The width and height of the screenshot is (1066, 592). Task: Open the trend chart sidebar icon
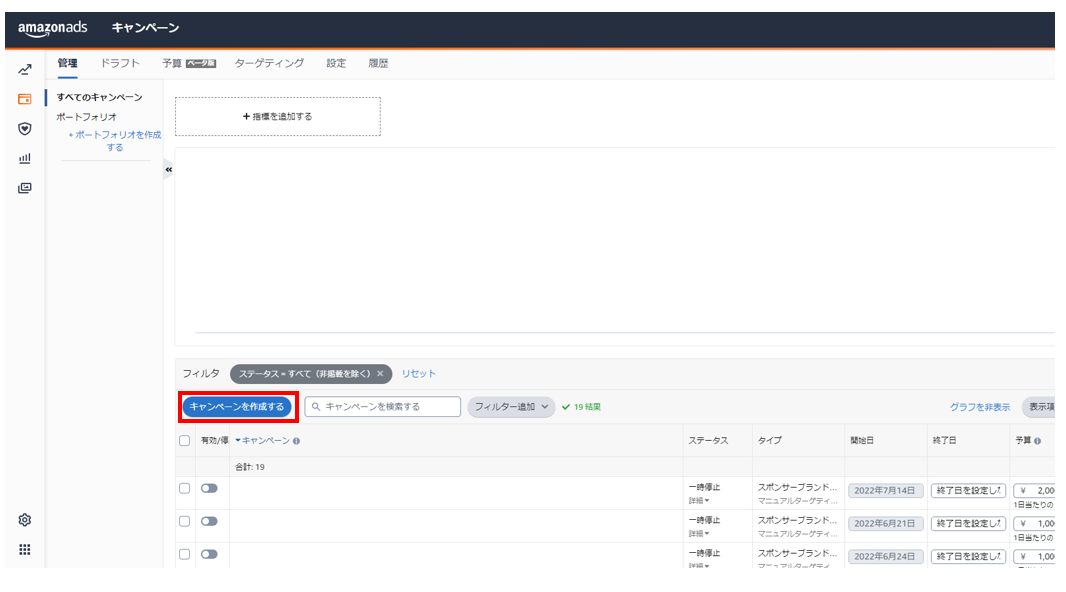point(25,69)
